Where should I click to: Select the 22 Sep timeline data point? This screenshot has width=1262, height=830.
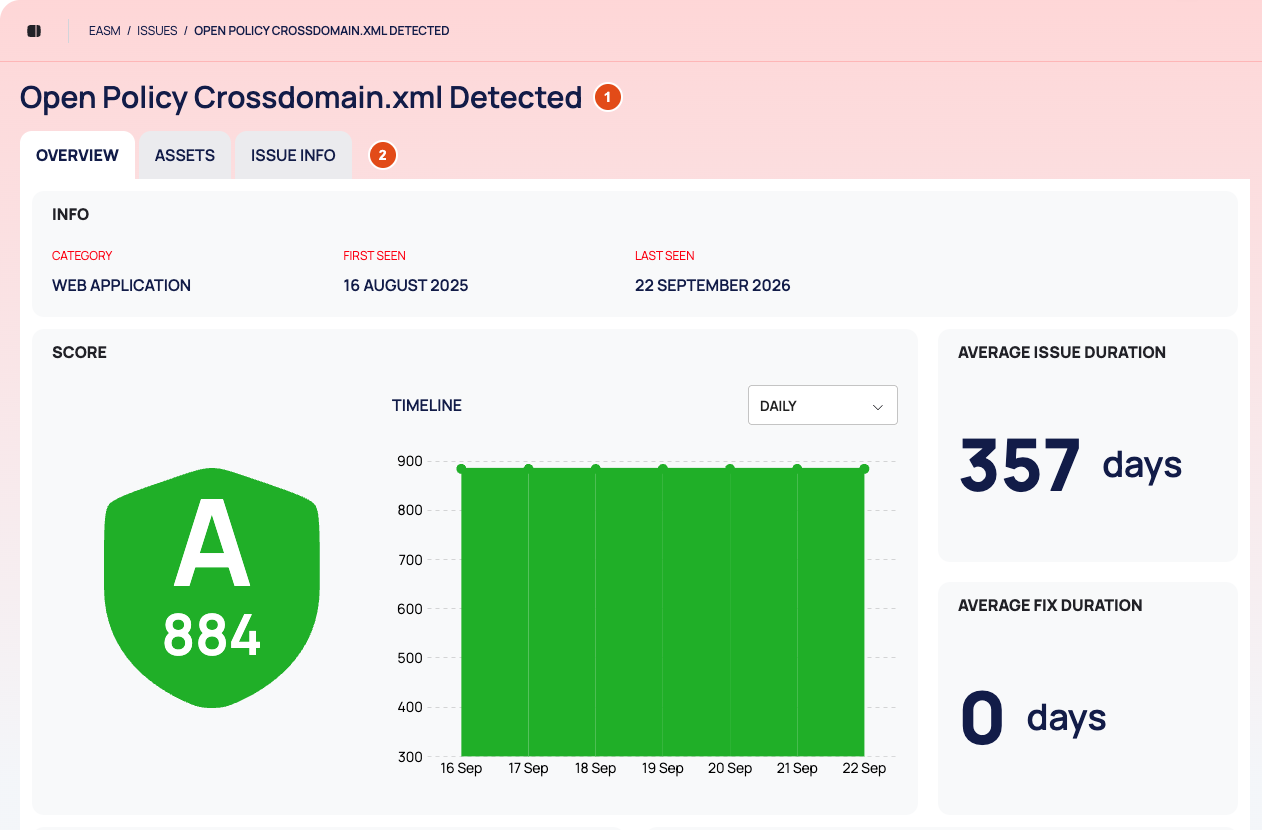tap(864, 468)
